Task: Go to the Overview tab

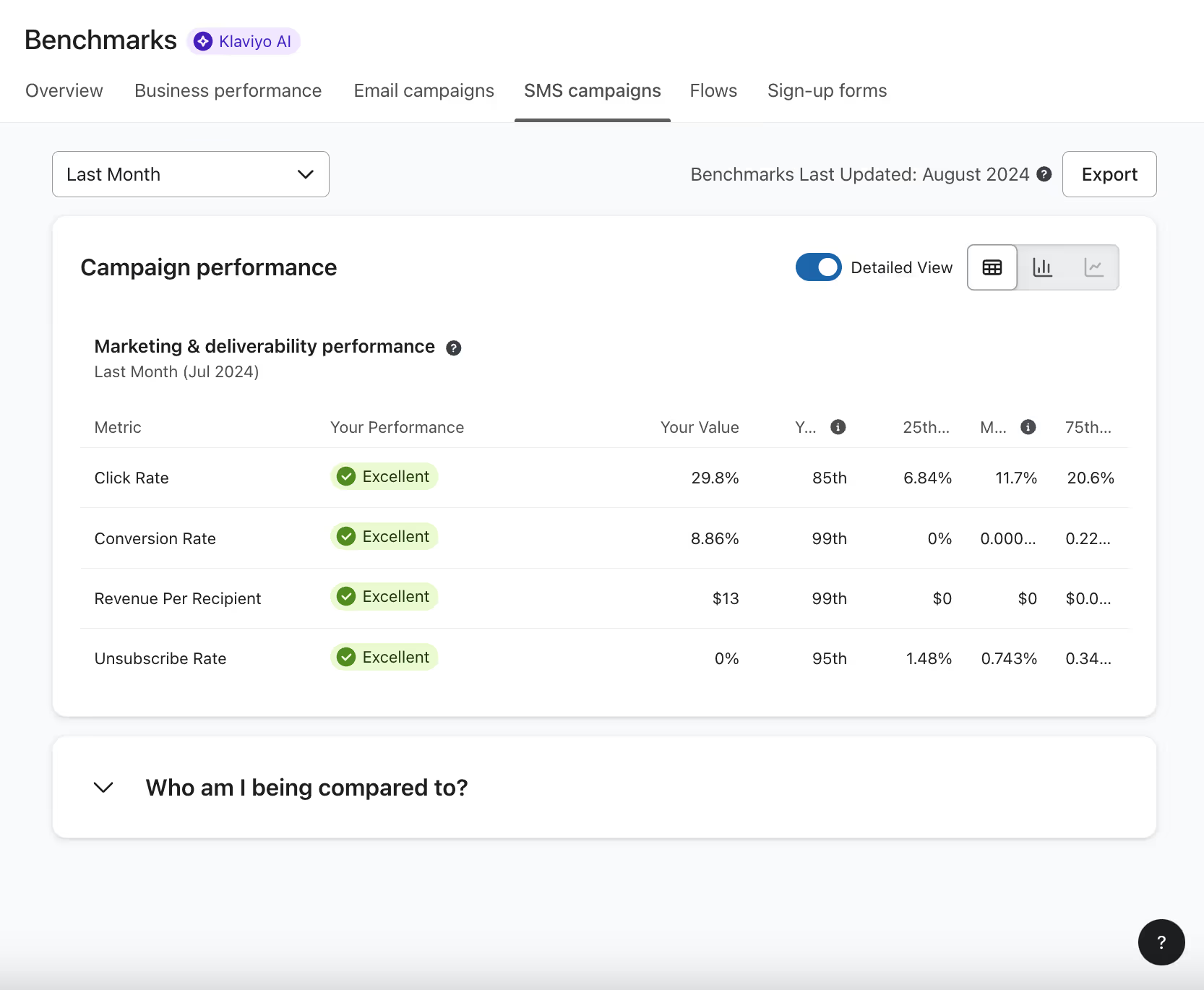Action: tap(64, 90)
